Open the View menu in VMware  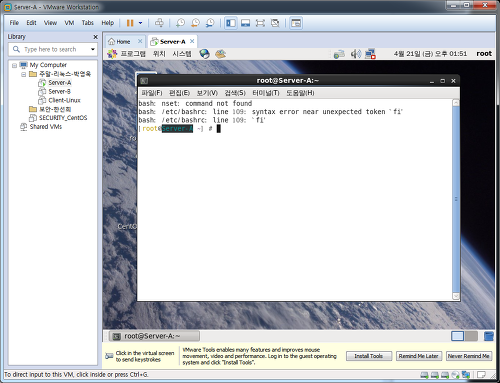coord(50,23)
